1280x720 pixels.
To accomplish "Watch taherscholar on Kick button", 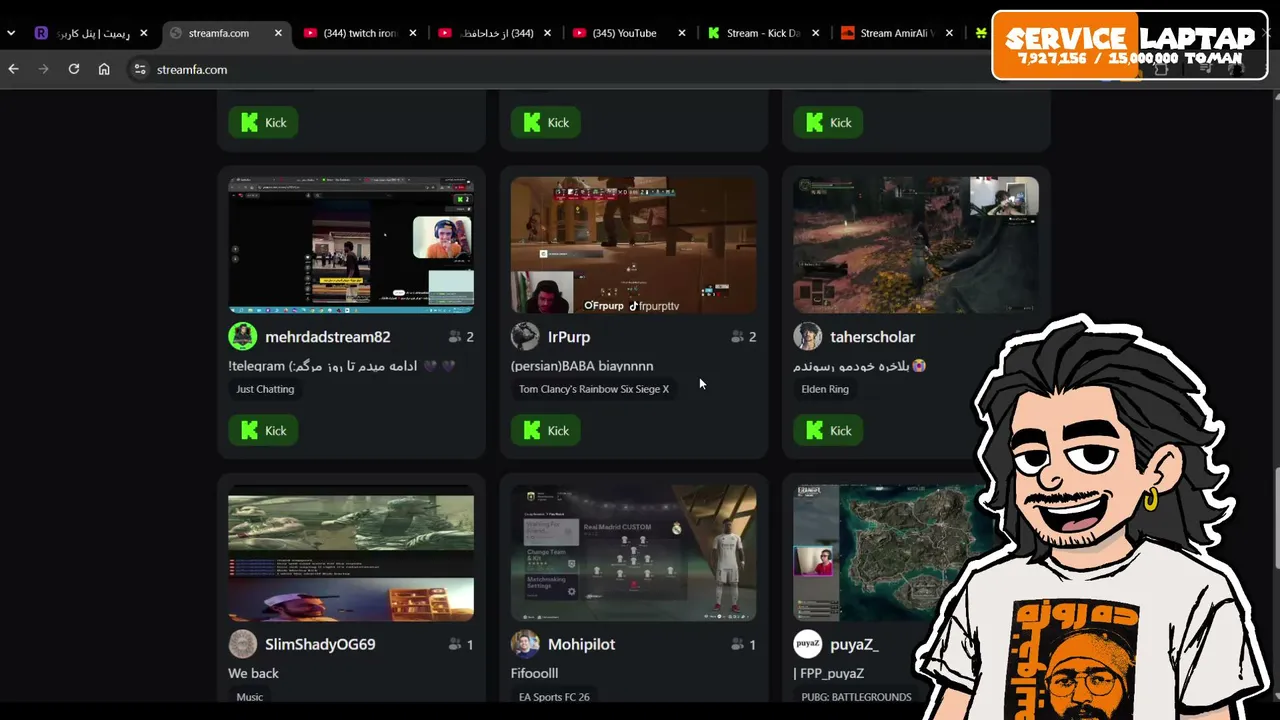I will coord(828,430).
